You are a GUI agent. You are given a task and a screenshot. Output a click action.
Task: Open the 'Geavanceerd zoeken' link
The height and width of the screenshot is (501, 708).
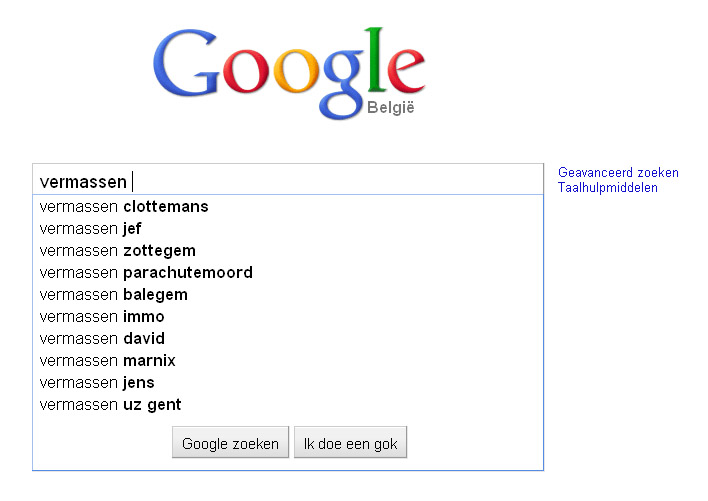click(618, 173)
